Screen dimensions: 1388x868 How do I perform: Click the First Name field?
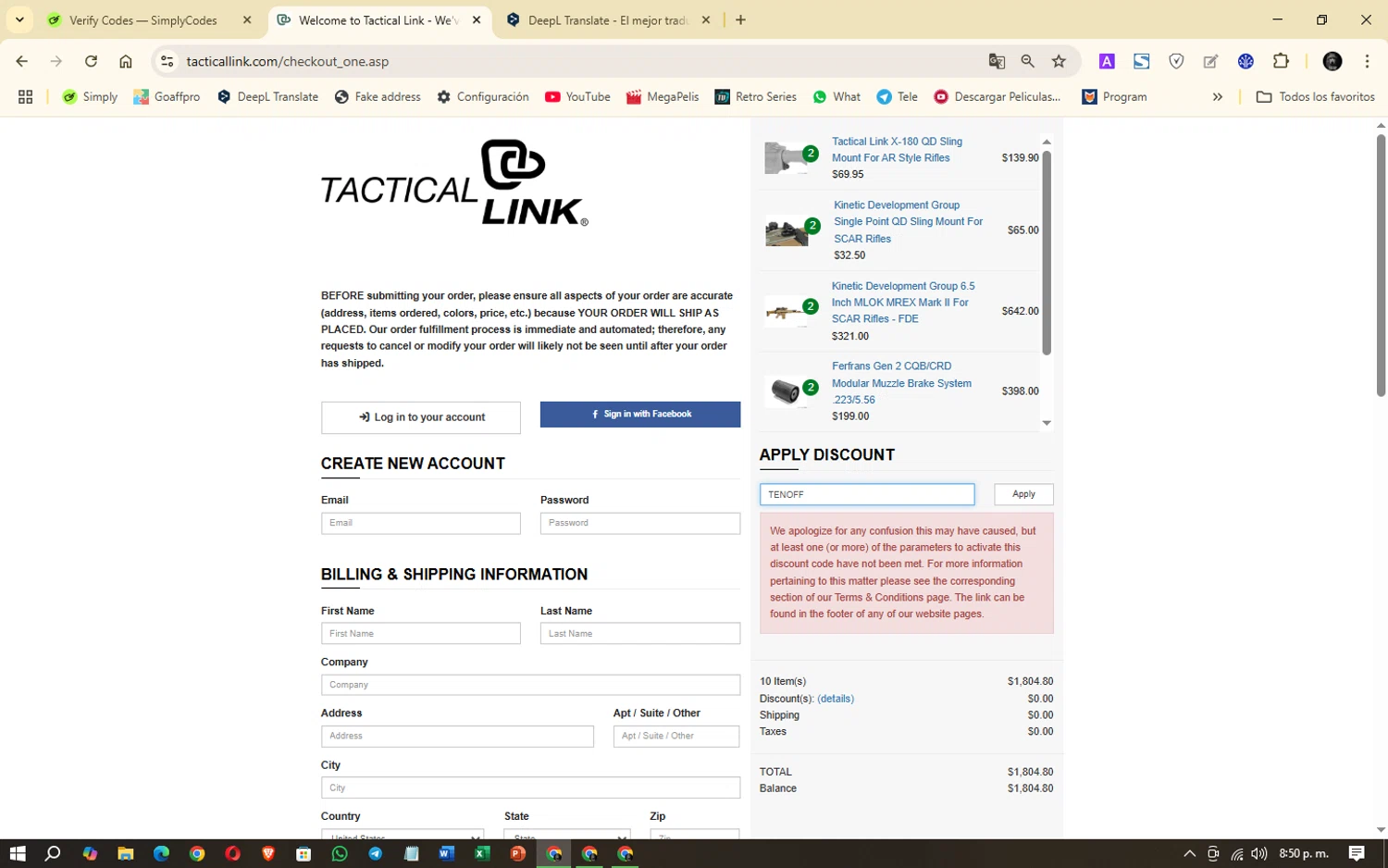[x=421, y=634]
